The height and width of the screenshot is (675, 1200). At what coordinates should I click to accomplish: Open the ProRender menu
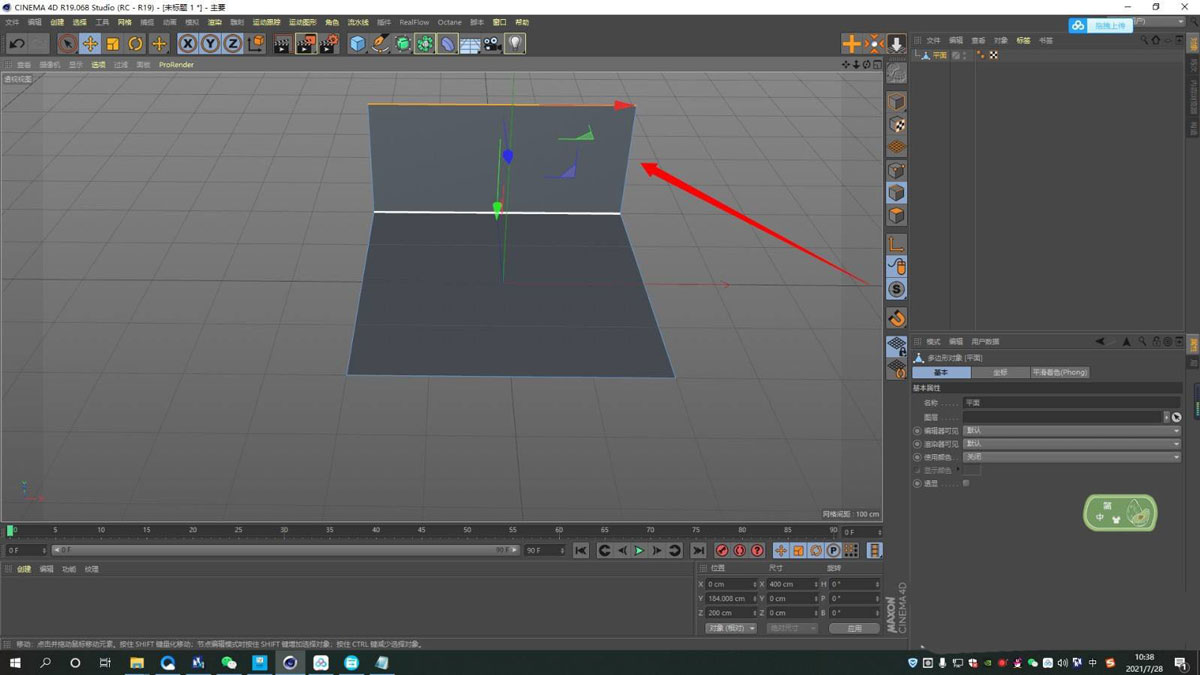[x=176, y=64]
